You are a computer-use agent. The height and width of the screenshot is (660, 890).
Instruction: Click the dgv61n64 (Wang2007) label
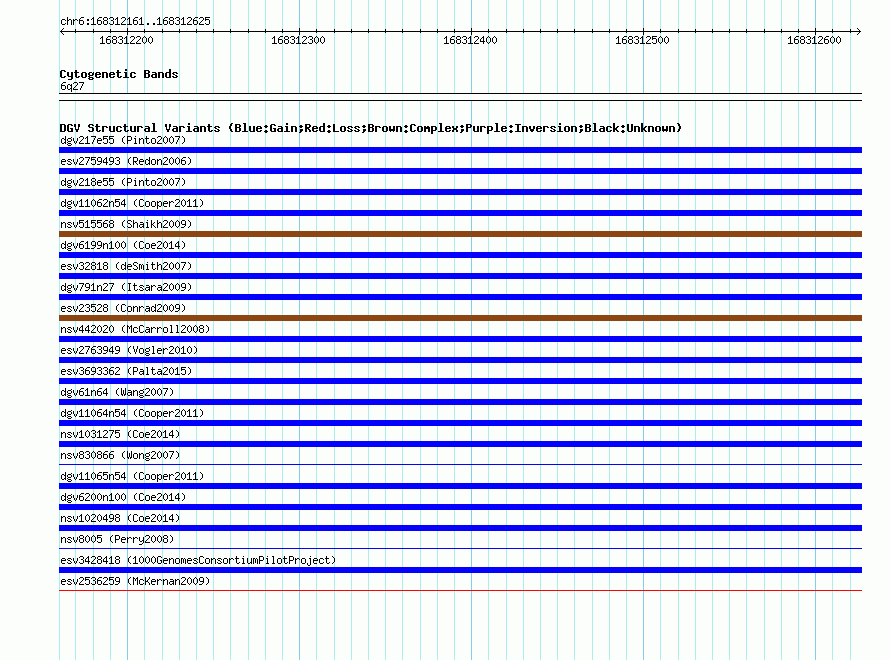tap(117, 392)
